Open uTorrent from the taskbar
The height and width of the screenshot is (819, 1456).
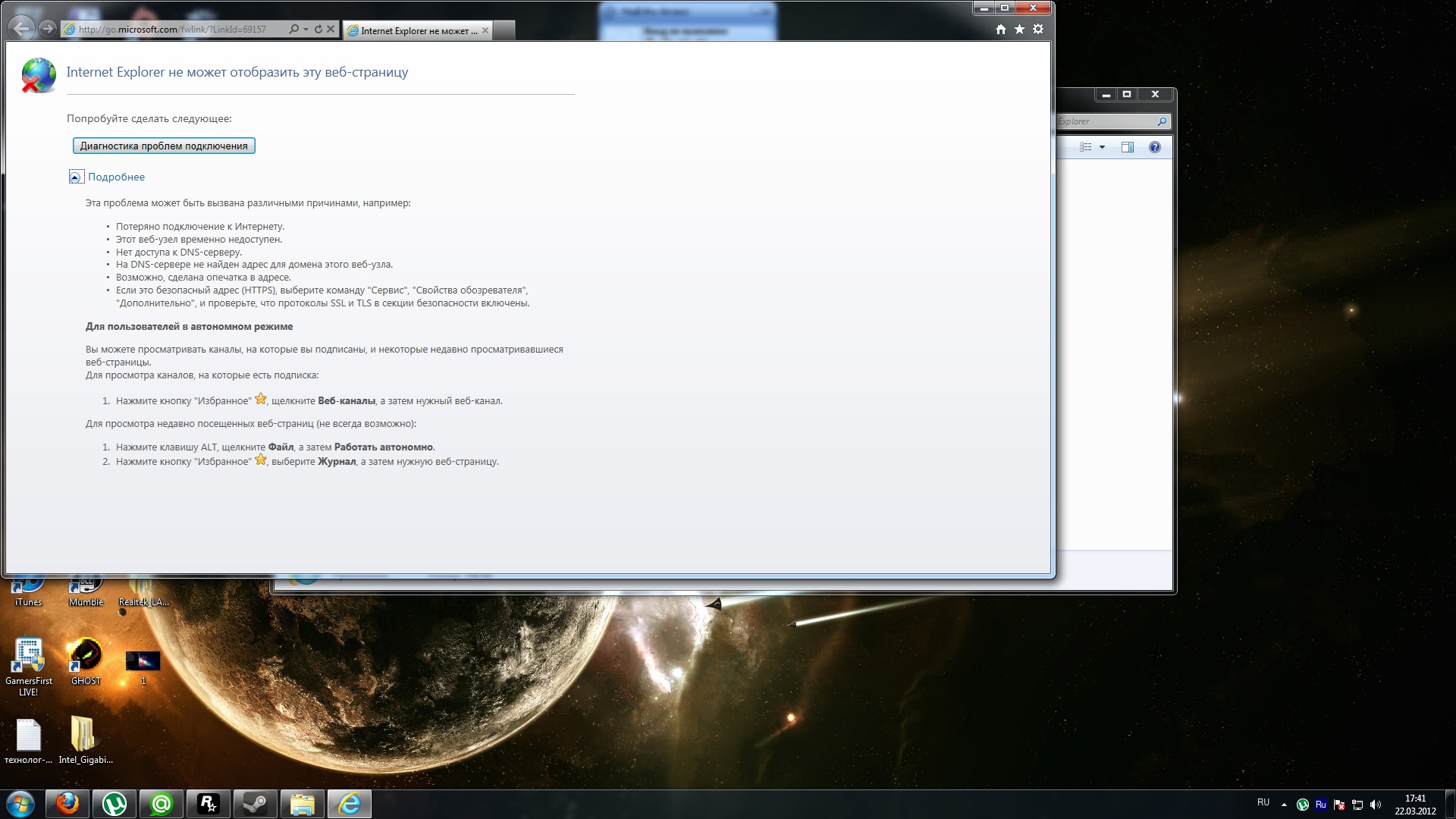(x=115, y=804)
